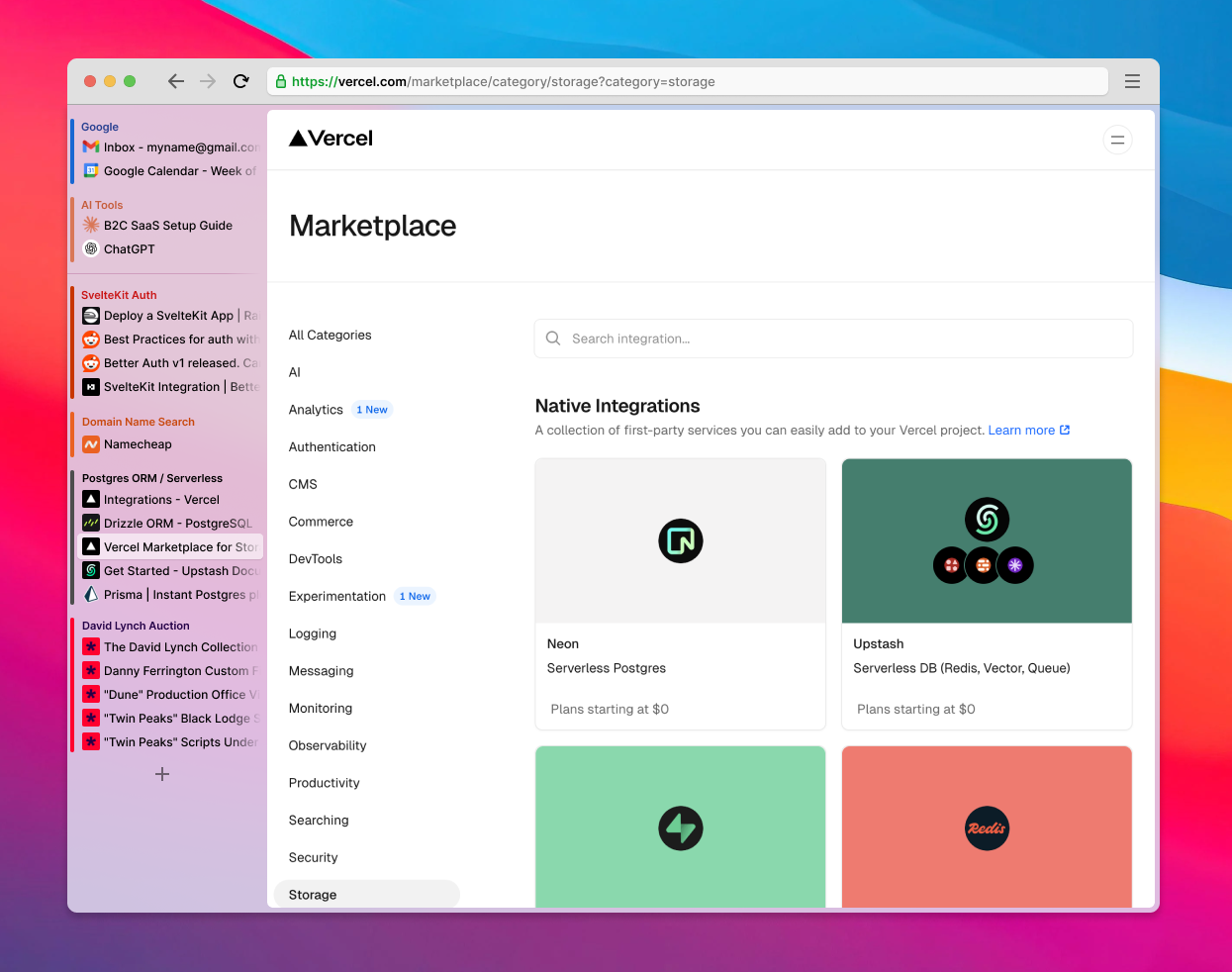
Task: Open the Inbox Gmail tab
Action: pos(170,147)
